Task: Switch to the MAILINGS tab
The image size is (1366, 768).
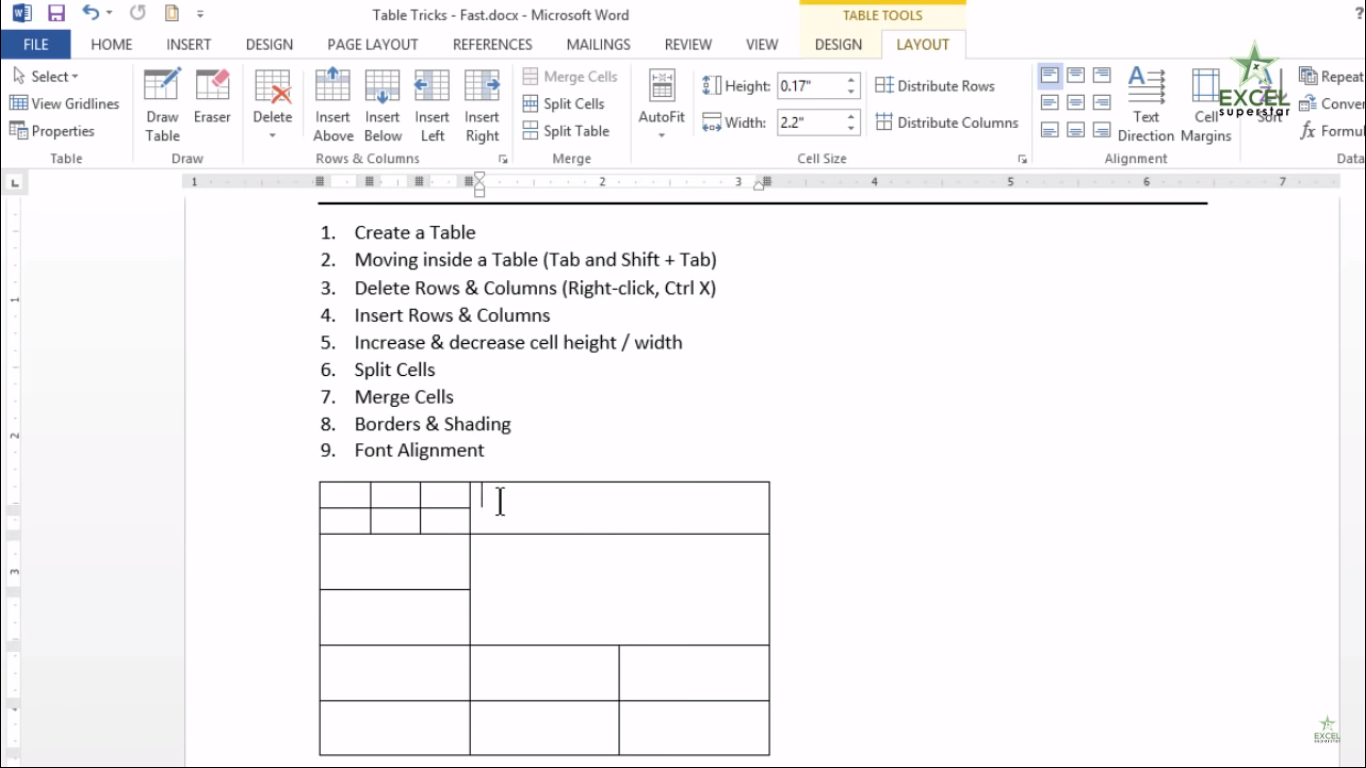Action: (598, 44)
